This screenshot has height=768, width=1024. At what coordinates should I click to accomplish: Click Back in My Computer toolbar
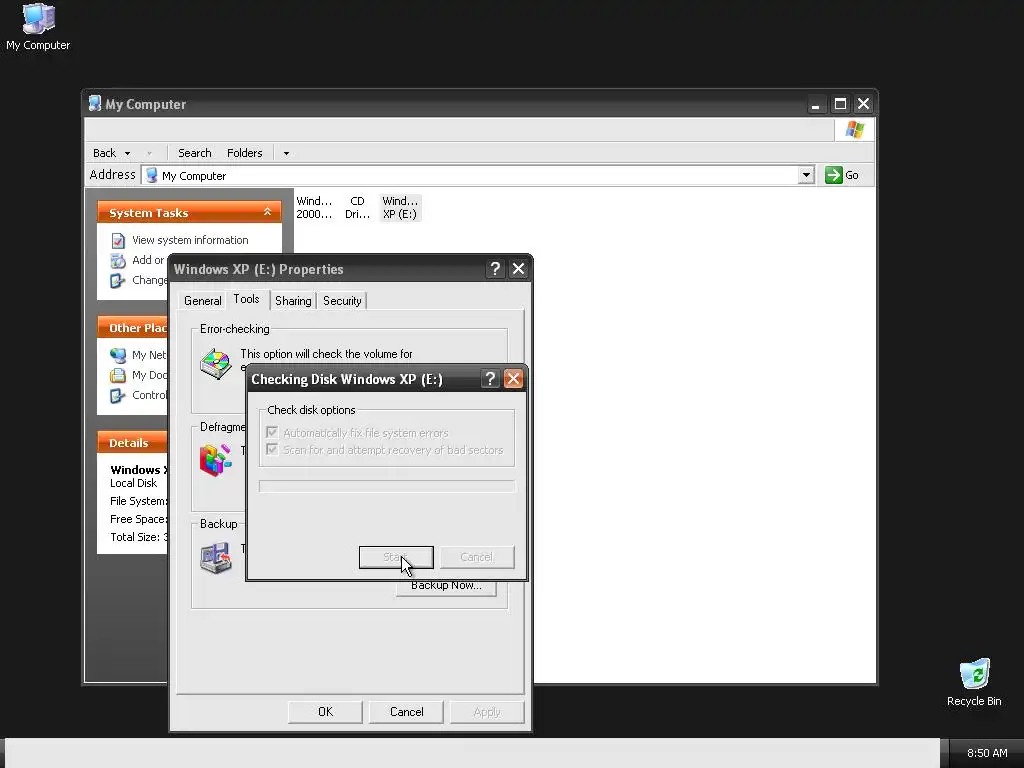[x=104, y=153]
